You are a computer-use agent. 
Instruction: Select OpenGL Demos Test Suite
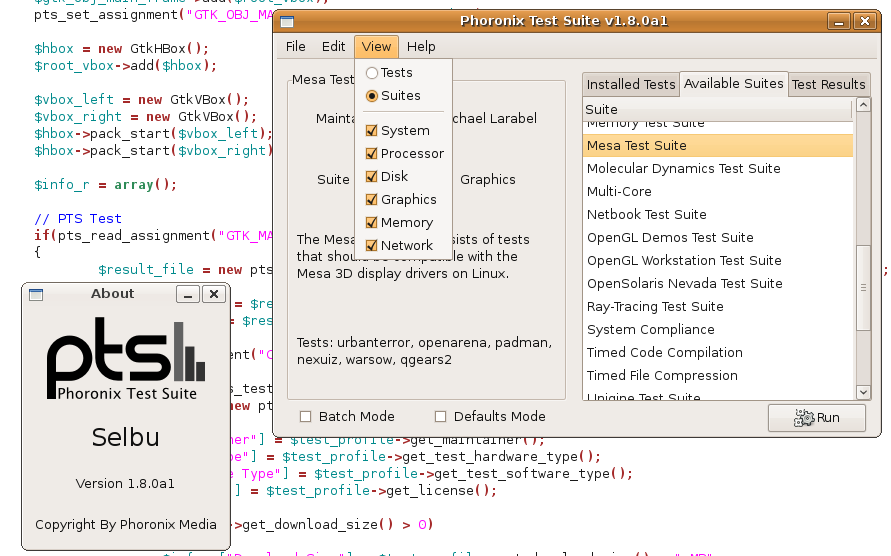click(718, 238)
